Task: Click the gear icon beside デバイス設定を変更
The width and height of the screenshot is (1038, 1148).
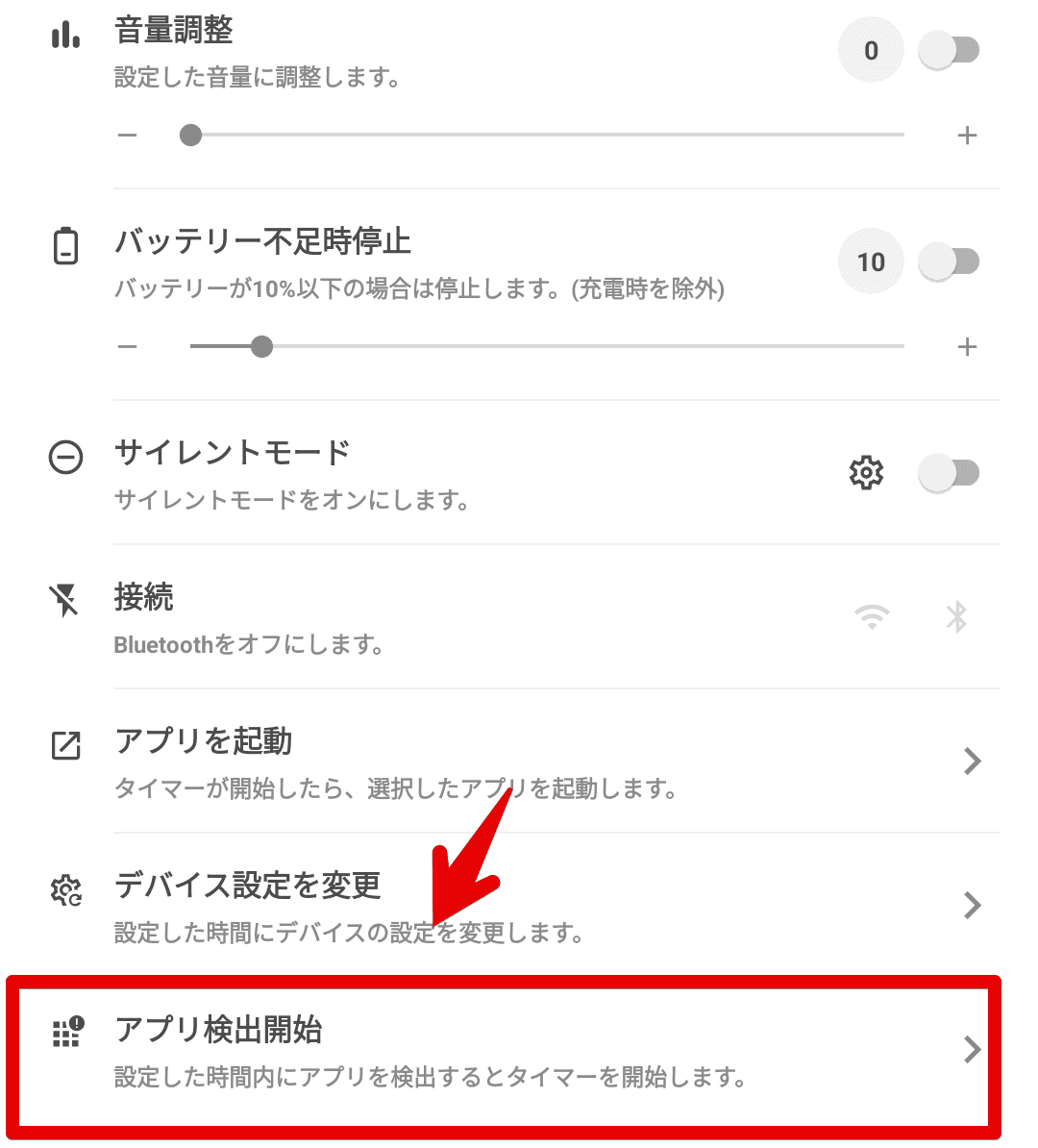Action: coord(66,890)
